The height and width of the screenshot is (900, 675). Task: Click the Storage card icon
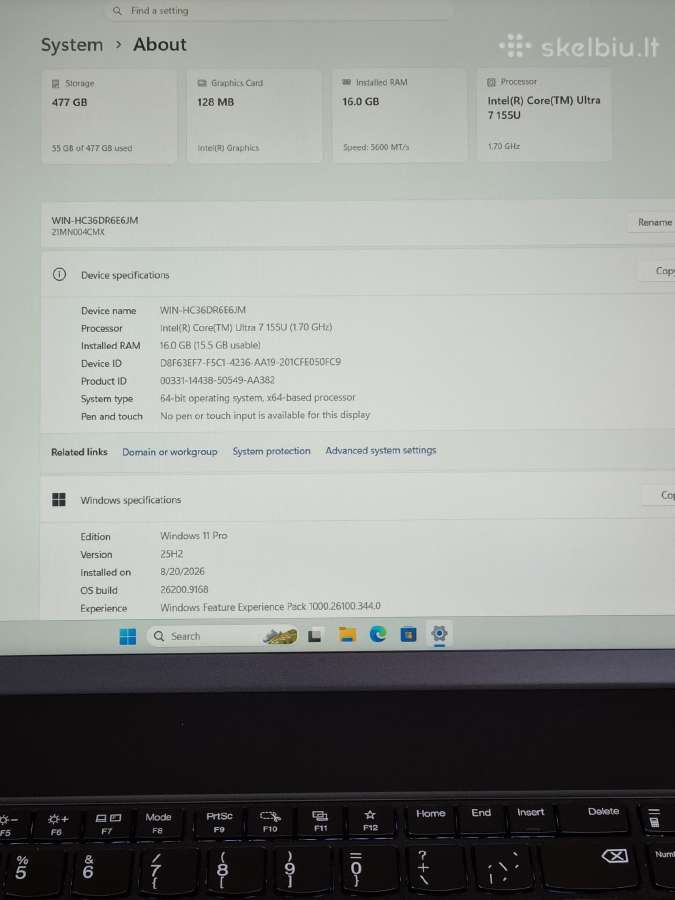[56, 84]
